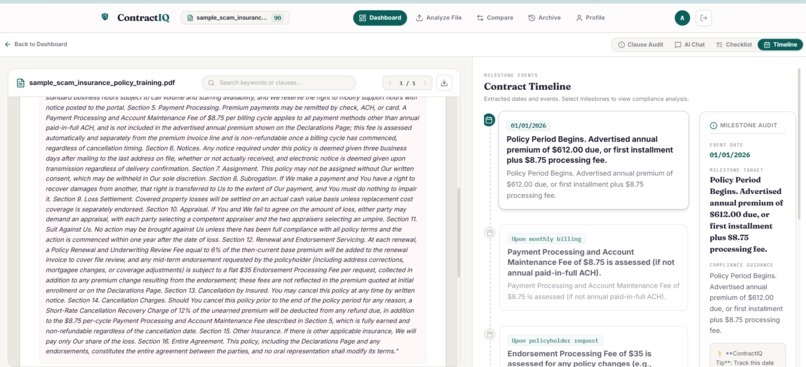This screenshot has height=367, width=806.
Task: Click the Milestone Audit info icon
Action: tap(713, 125)
